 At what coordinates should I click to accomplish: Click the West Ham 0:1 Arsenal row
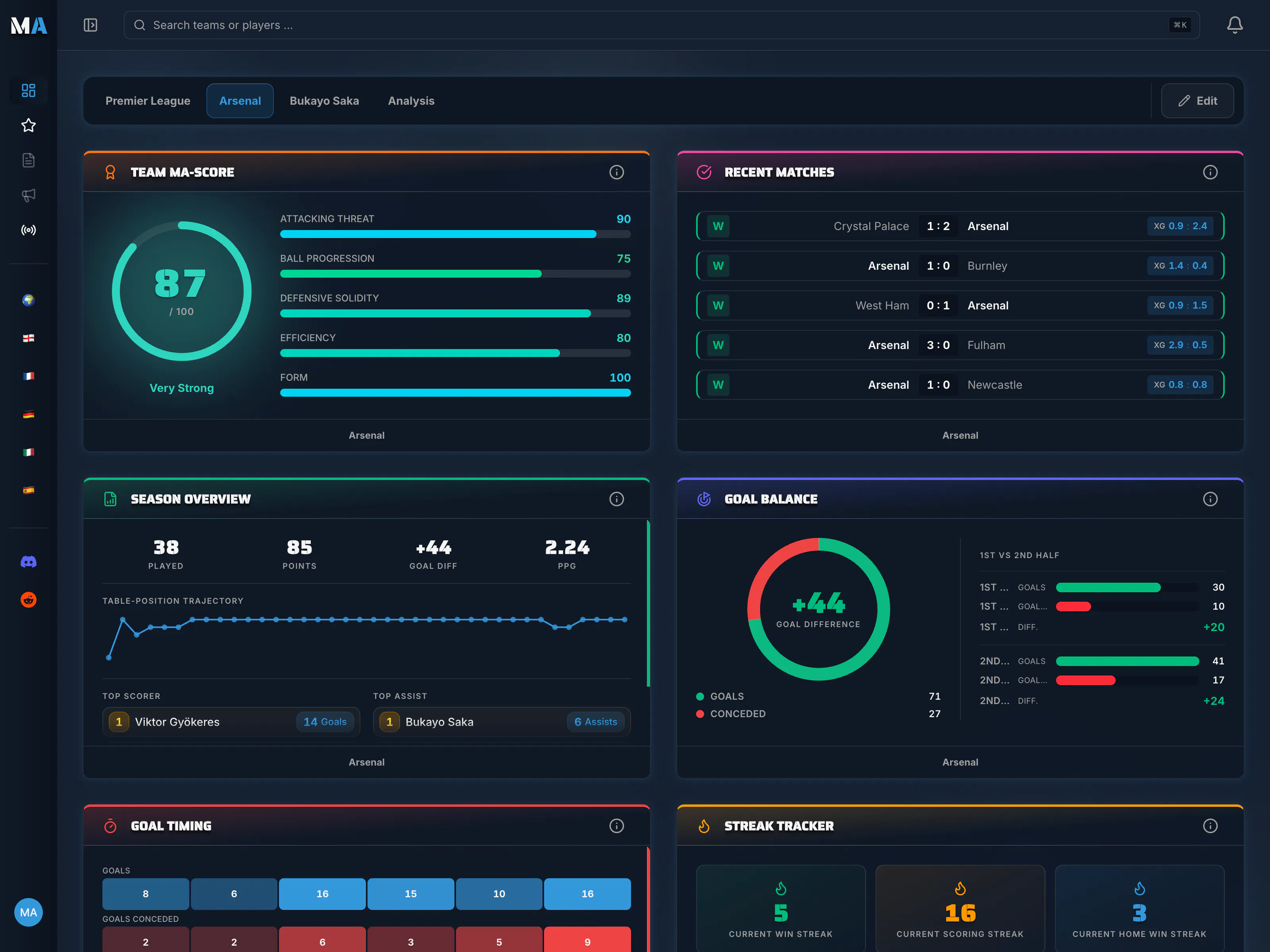click(x=960, y=306)
